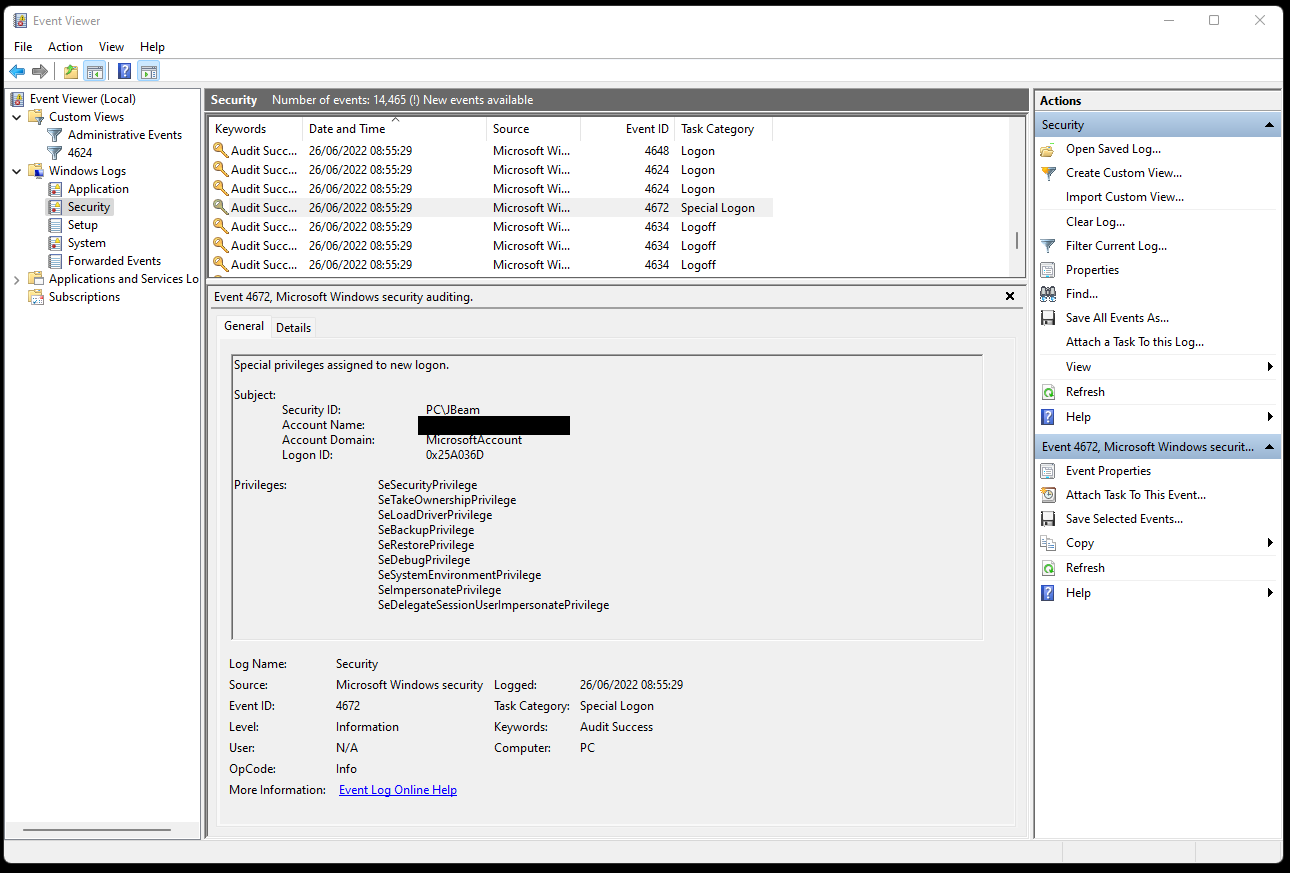Image resolution: width=1290 pixels, height=873 pixels.
Task: Open the View menu in menu bar
Action: (x=111, y=47)
